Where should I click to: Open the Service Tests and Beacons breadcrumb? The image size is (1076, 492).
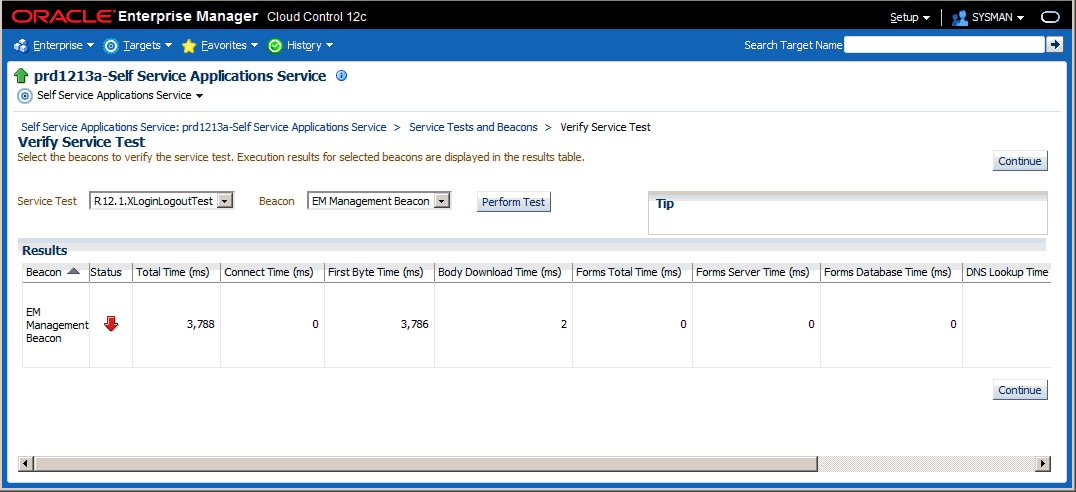click(473, 127)
